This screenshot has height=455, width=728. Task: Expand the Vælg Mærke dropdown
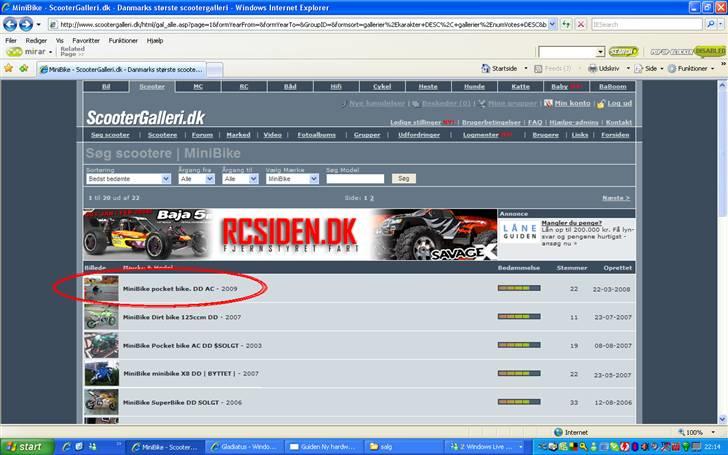pyautogui.click(x=292, y=179)
